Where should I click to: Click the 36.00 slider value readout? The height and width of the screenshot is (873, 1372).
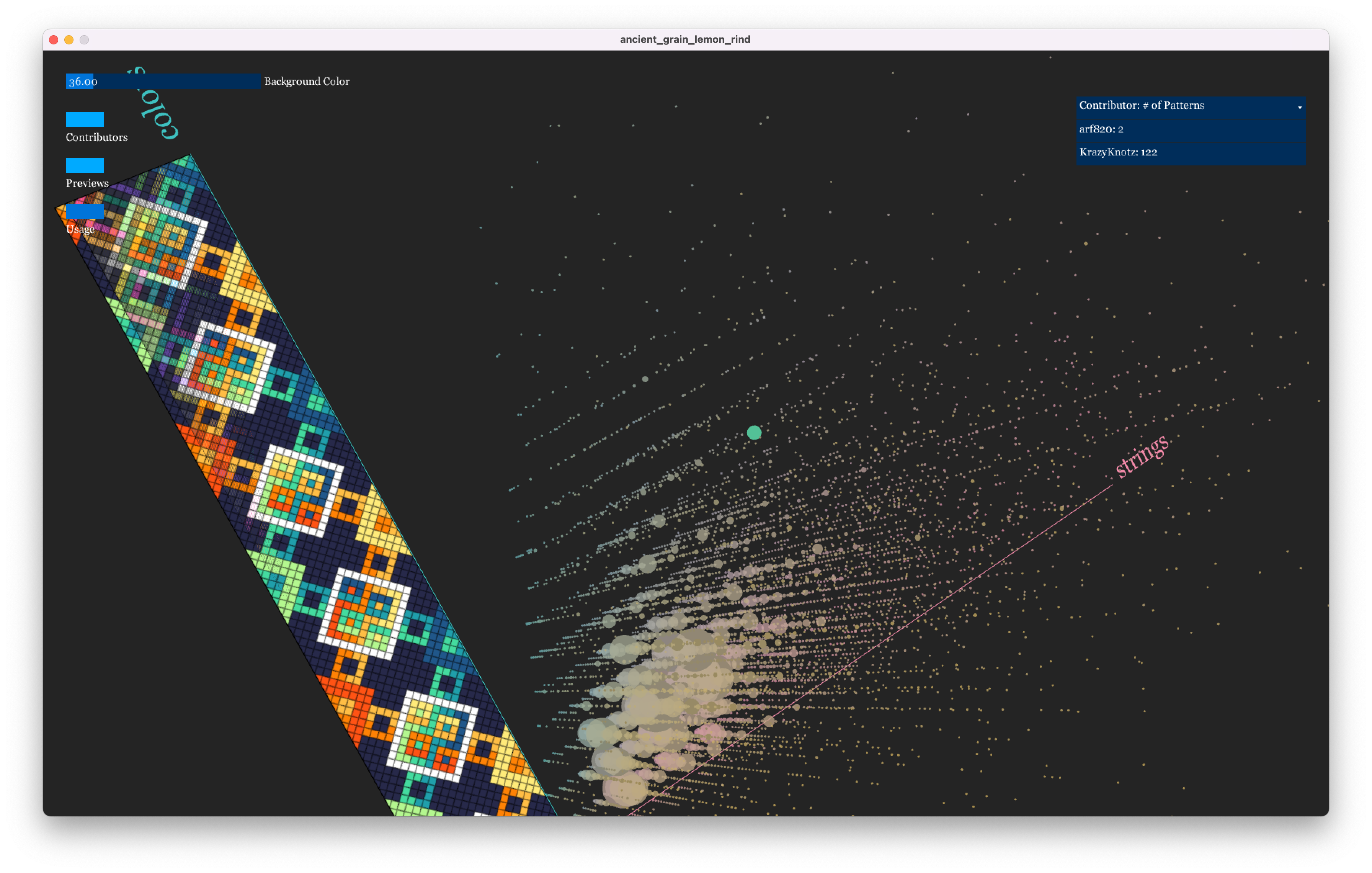pyautogui.click(x=83, y=82)
